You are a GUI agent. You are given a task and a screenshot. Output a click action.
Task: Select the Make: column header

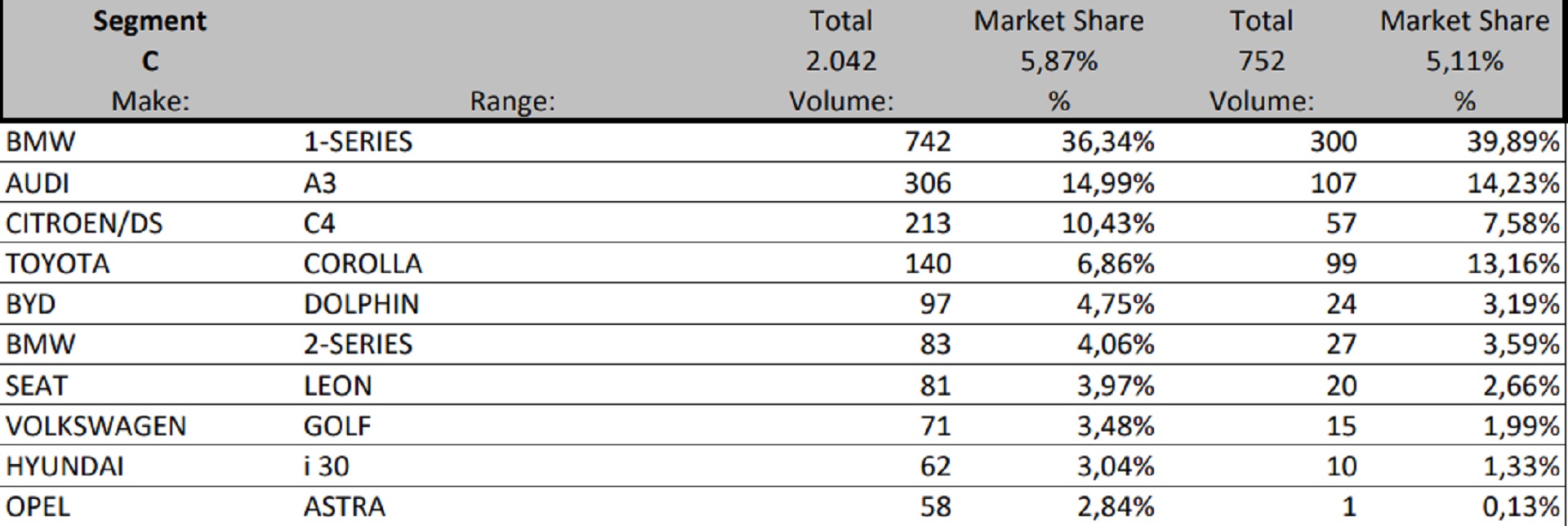coord(150,101)
